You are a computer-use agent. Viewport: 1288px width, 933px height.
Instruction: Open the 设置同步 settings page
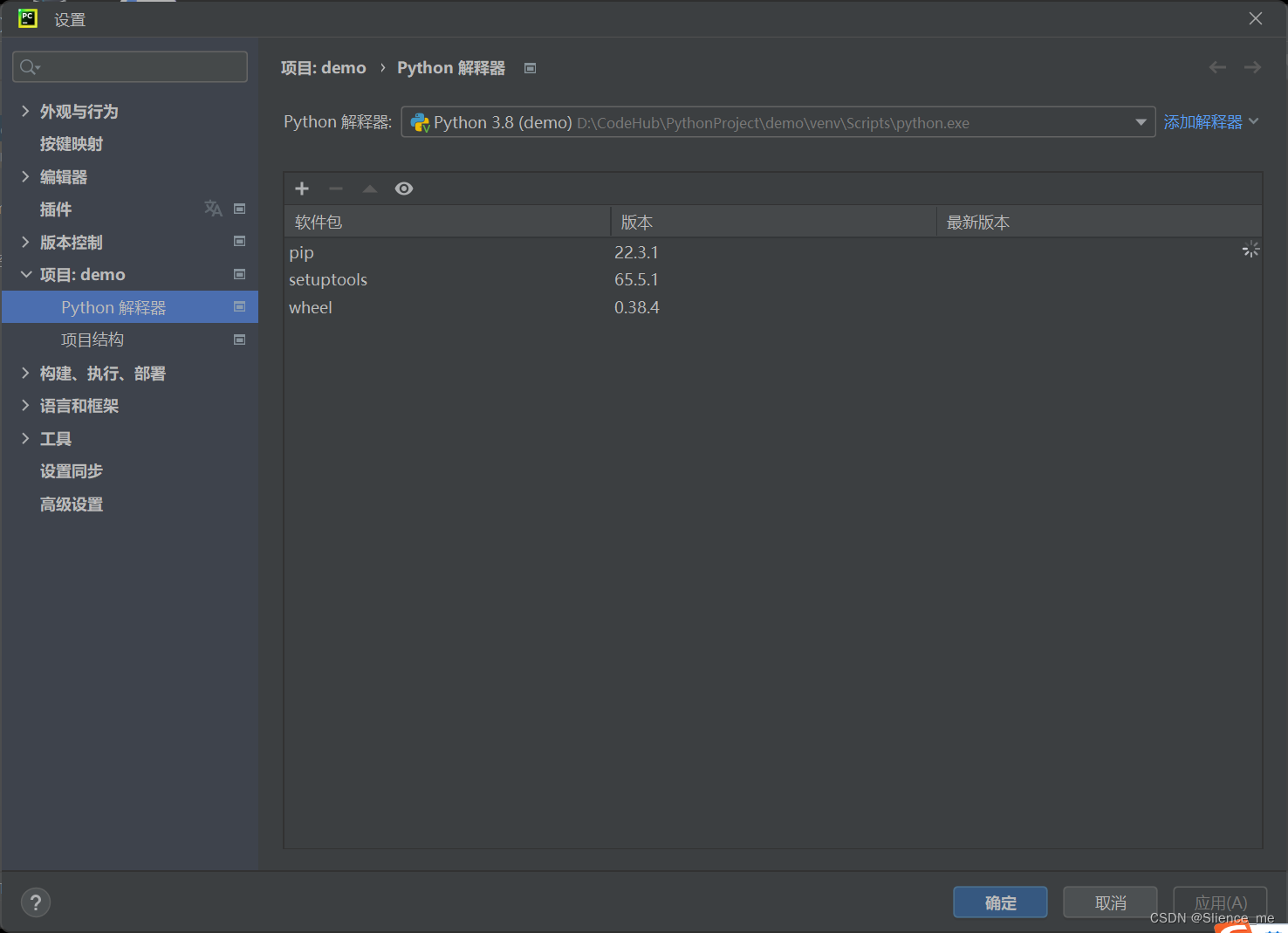click(72, 471)
